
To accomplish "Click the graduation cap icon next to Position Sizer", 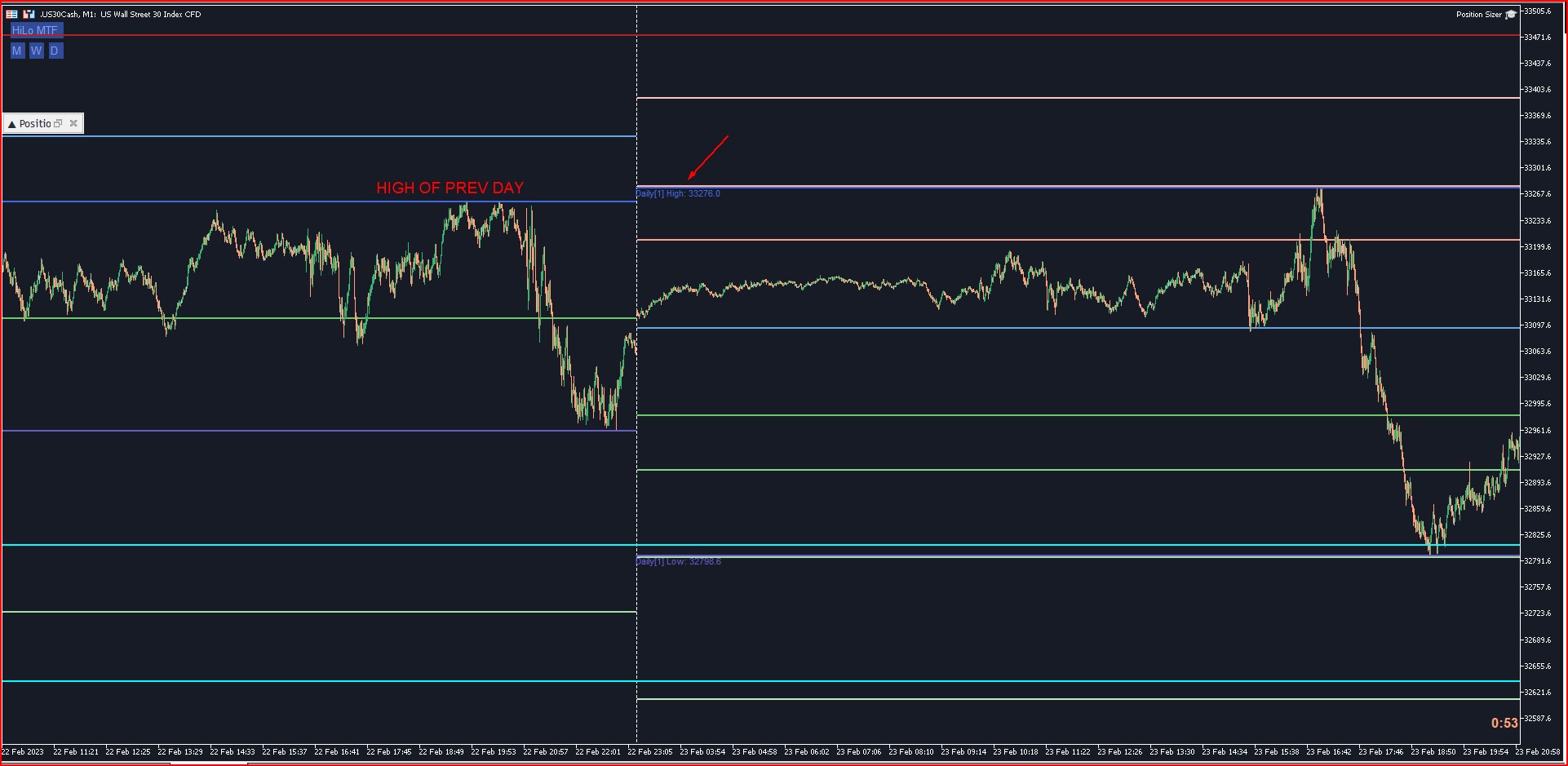I will coord(1511,15).
